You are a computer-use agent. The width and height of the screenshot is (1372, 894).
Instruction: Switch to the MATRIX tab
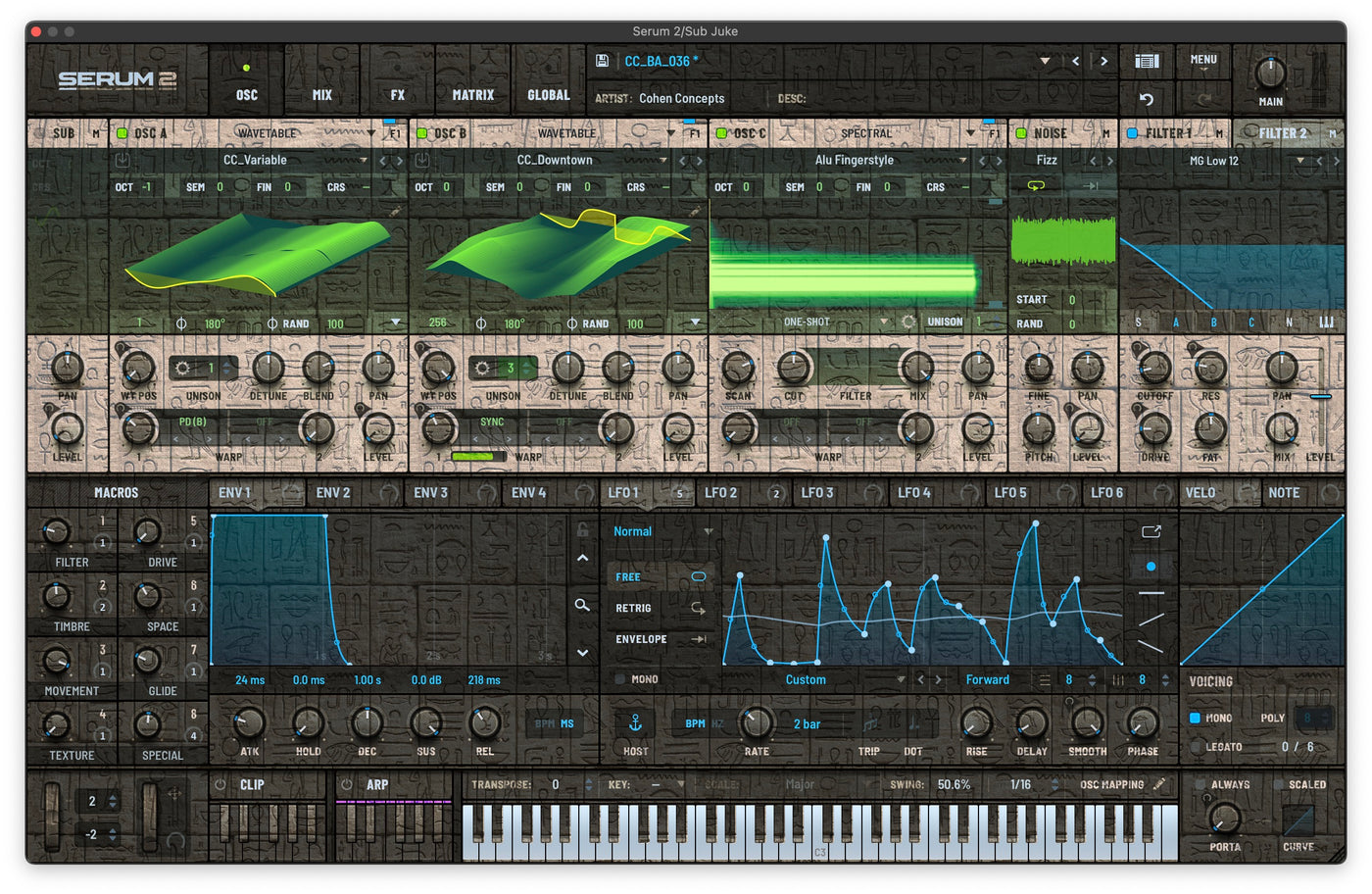pyautogui.click(x=472, y=95)
